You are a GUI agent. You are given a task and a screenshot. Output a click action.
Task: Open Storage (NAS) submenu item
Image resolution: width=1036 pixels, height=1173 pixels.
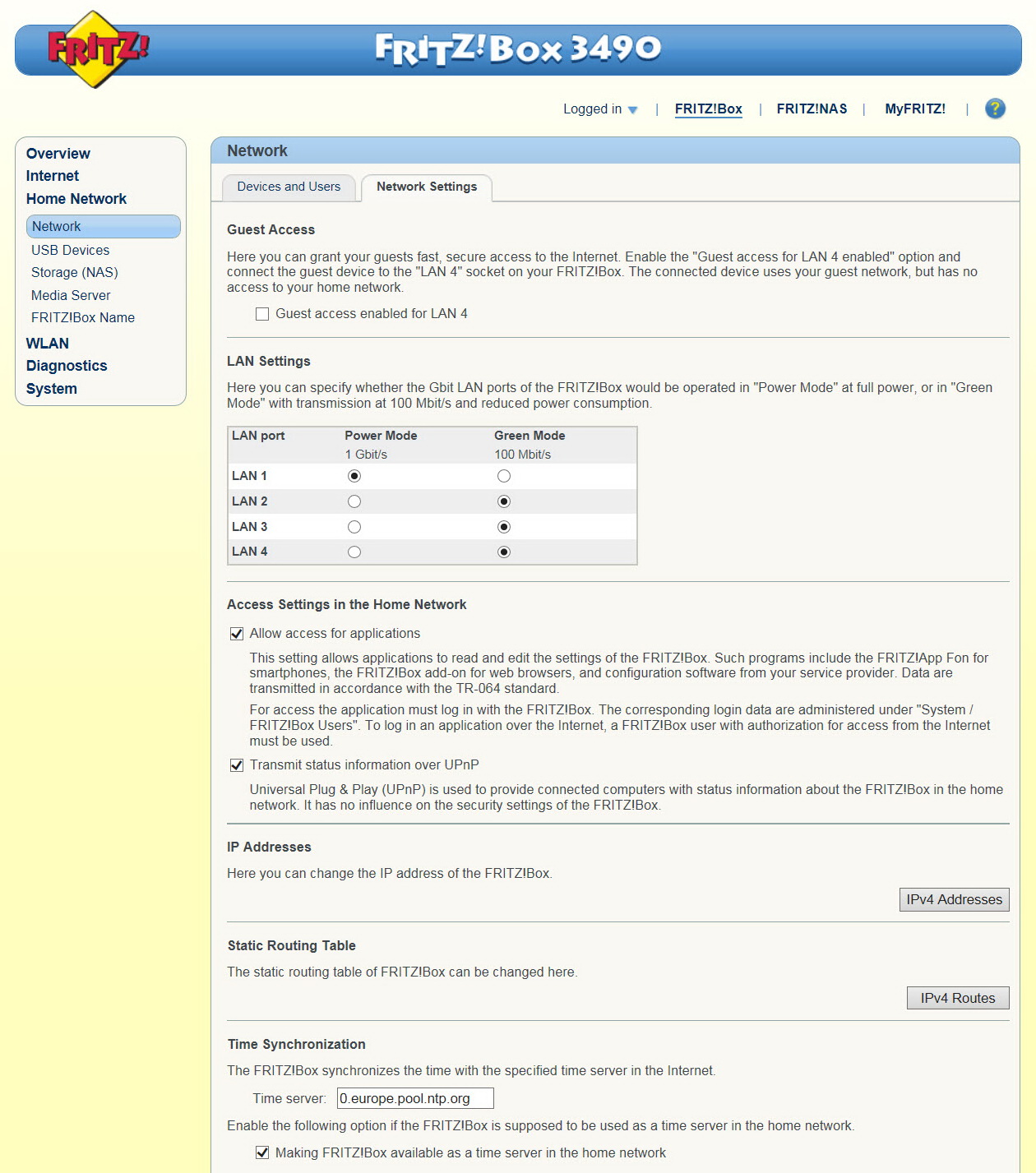tap(75, 272)
